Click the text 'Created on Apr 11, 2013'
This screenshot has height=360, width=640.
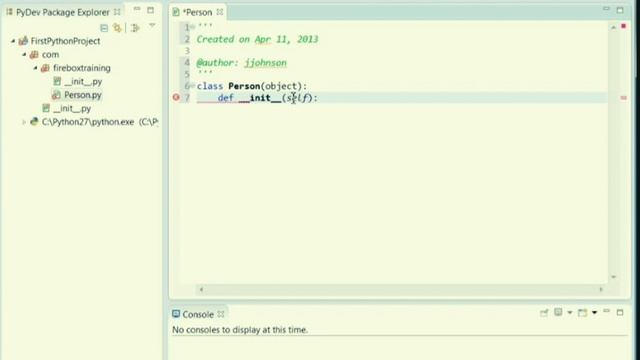click(257, 39)
